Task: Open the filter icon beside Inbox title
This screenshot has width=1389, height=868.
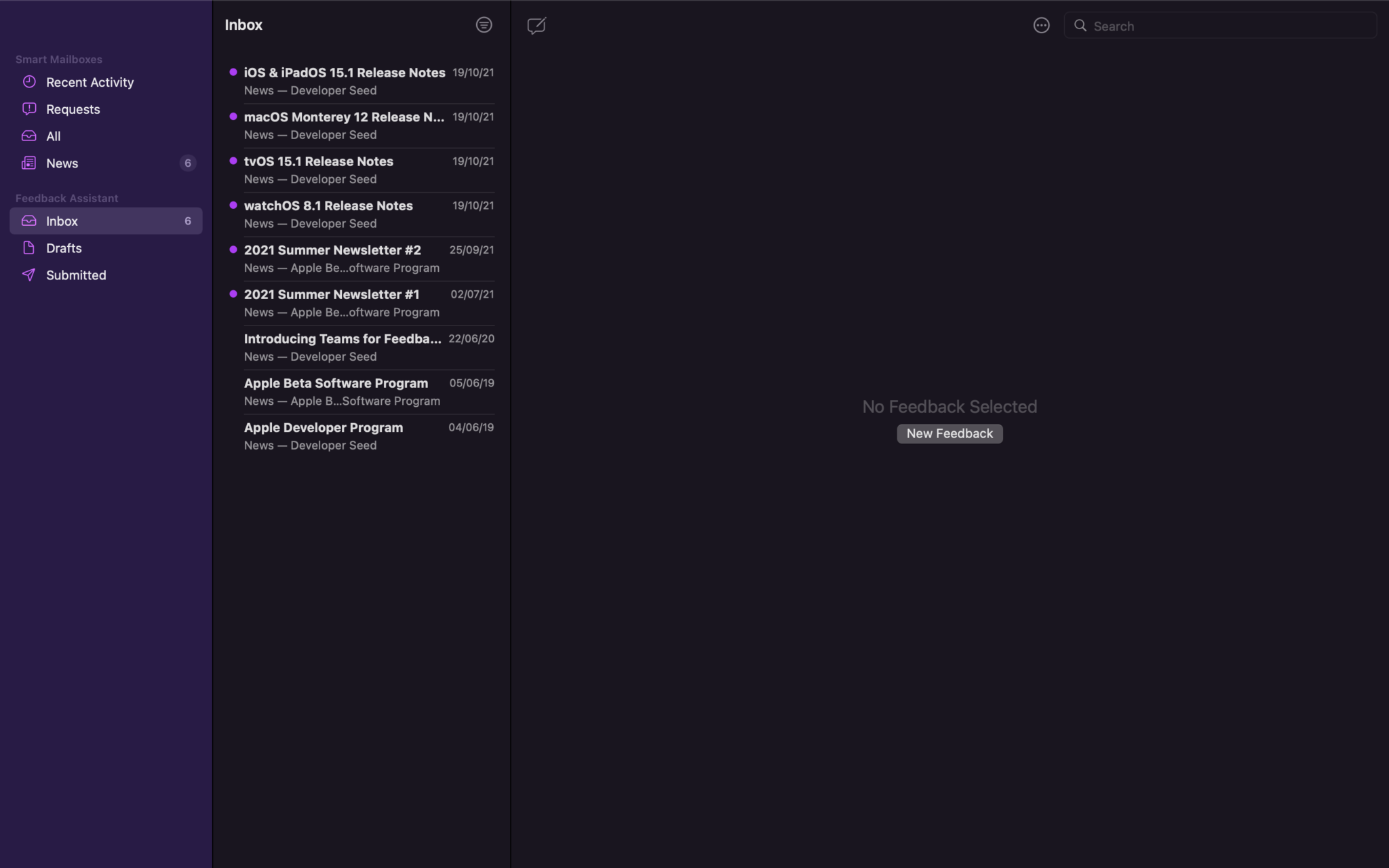Action: (x=484, y=25)
